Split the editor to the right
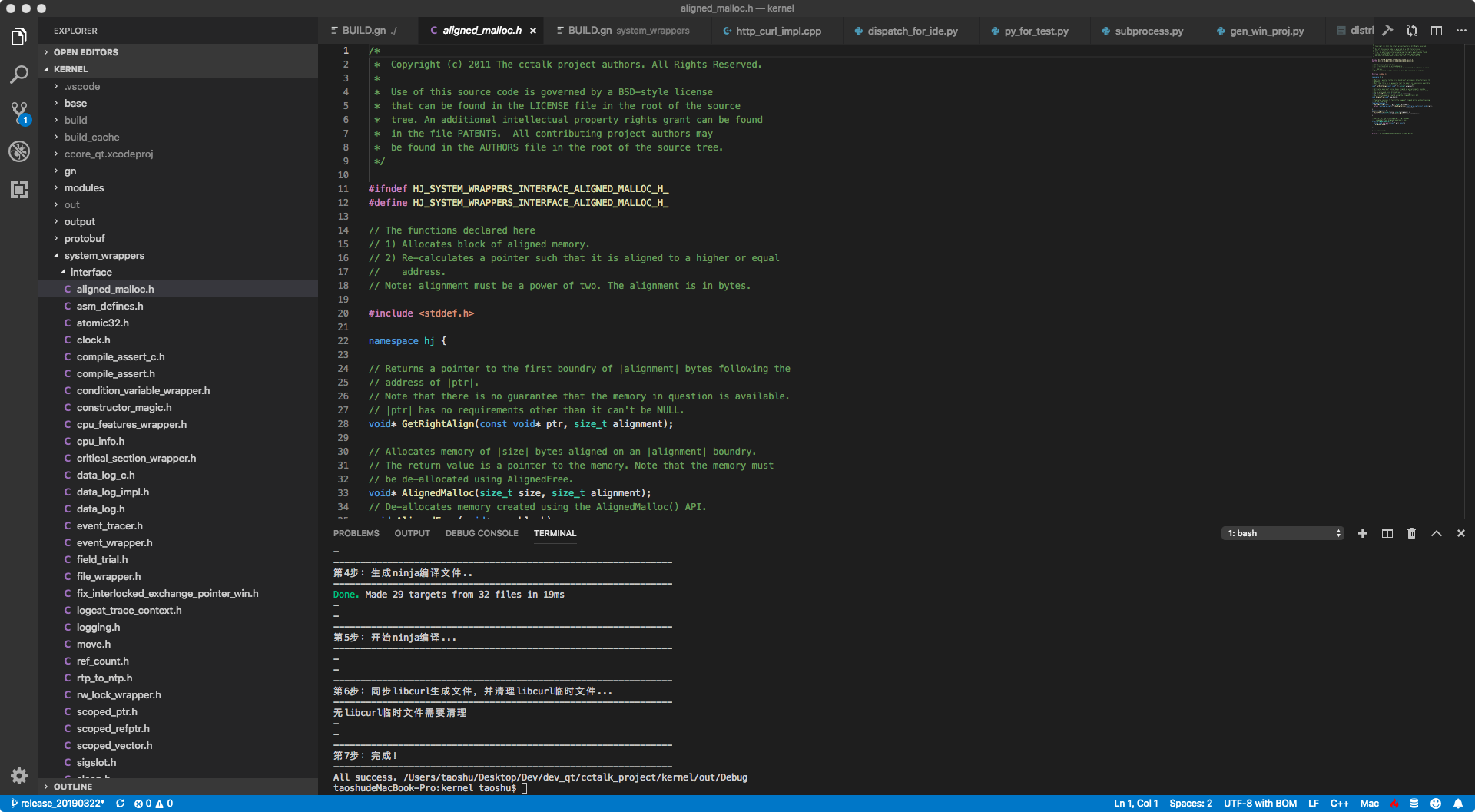The image size is (1475, 812). [1436, 31]
